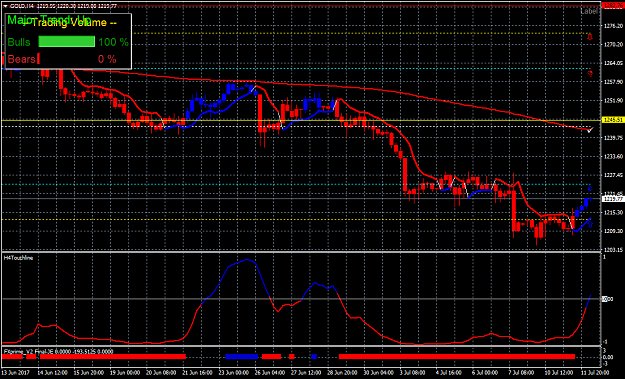Click the 'Bears' label in the volume panel

22,59
